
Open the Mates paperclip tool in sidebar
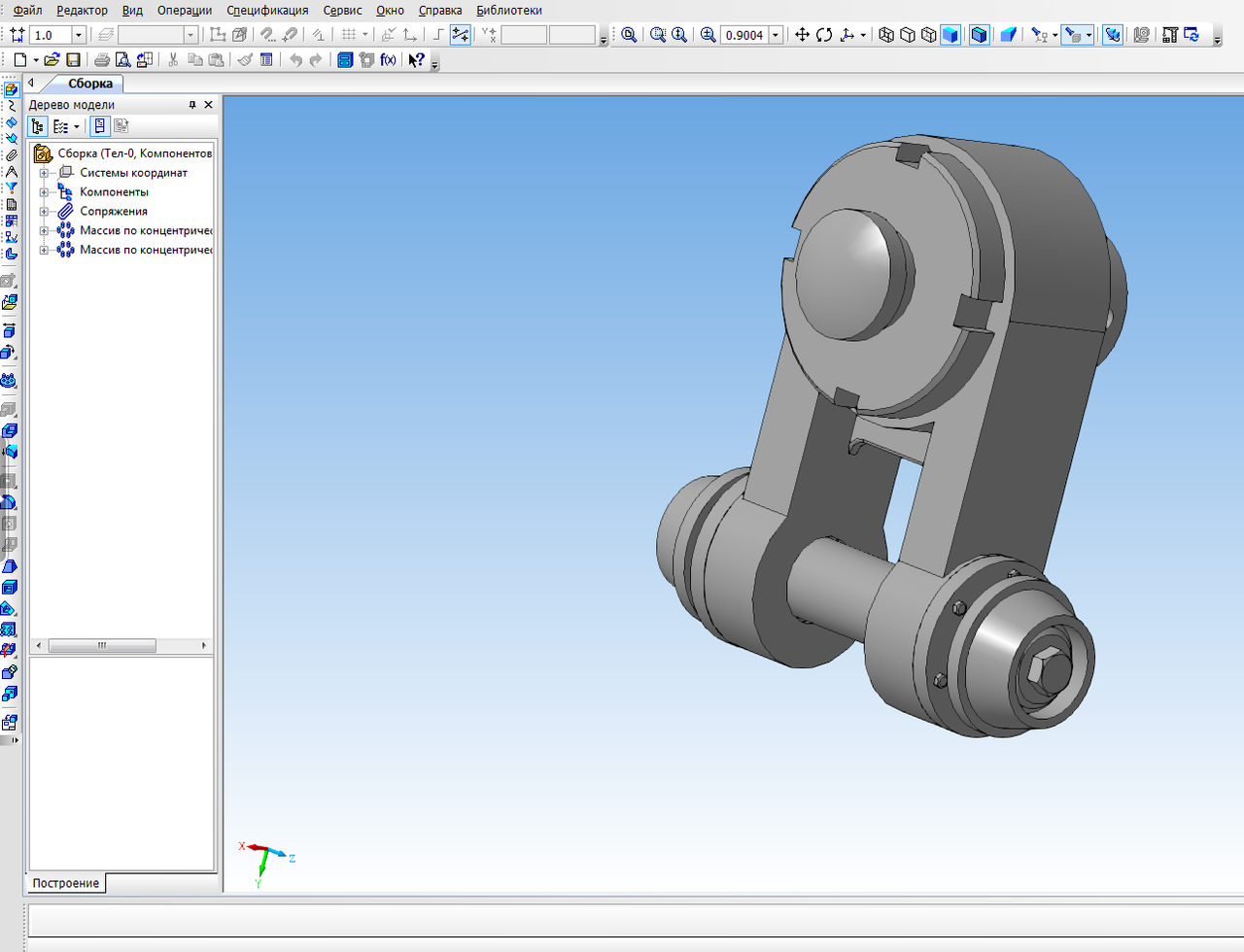[11, 154]
